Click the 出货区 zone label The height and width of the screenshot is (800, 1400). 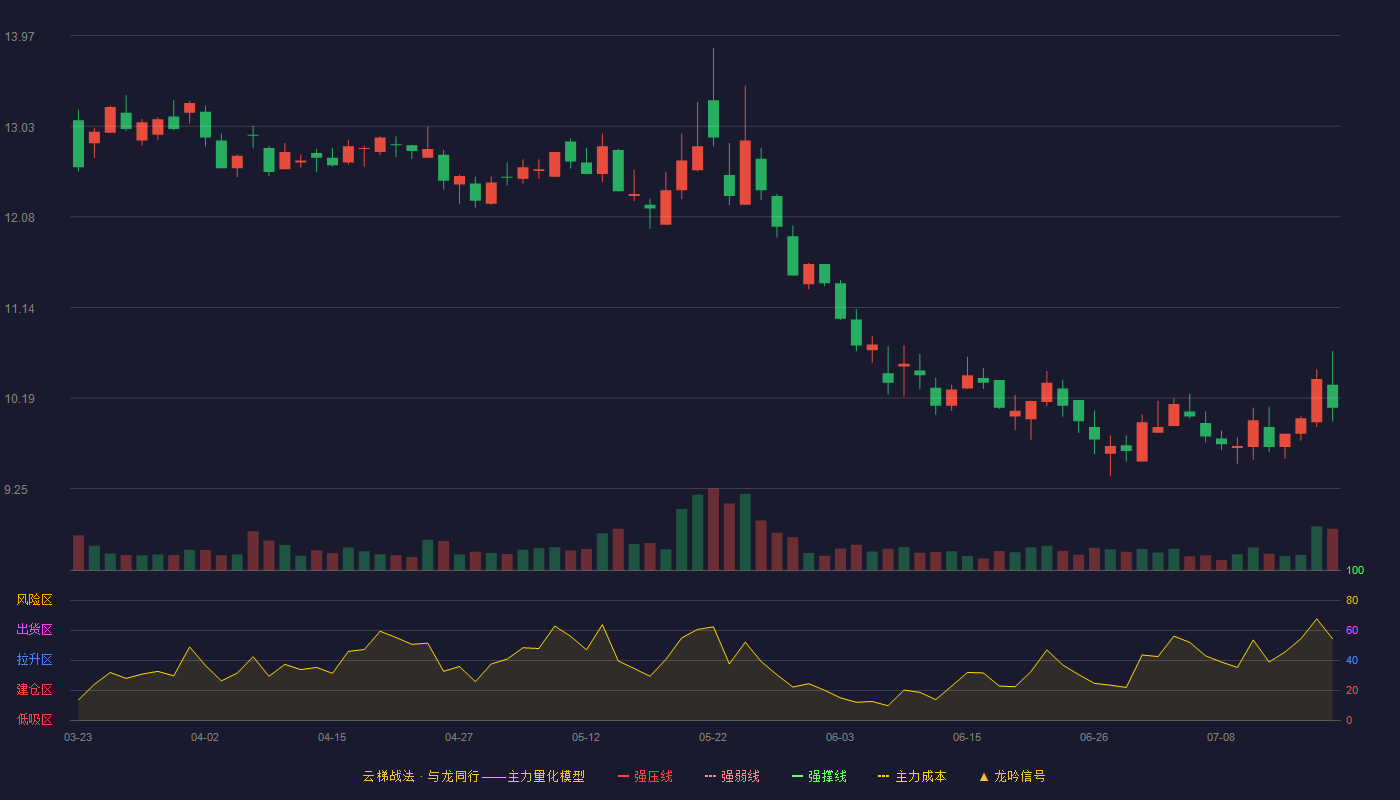34,630
